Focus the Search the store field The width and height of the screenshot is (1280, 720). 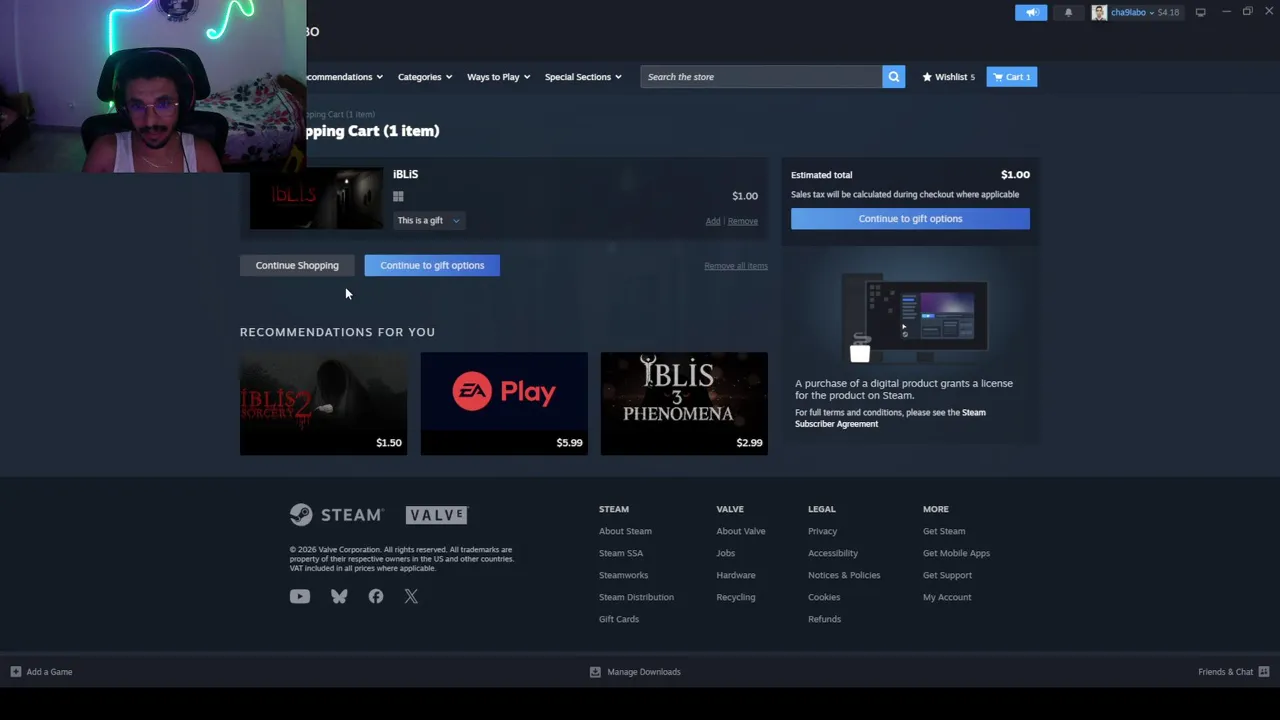761,77
